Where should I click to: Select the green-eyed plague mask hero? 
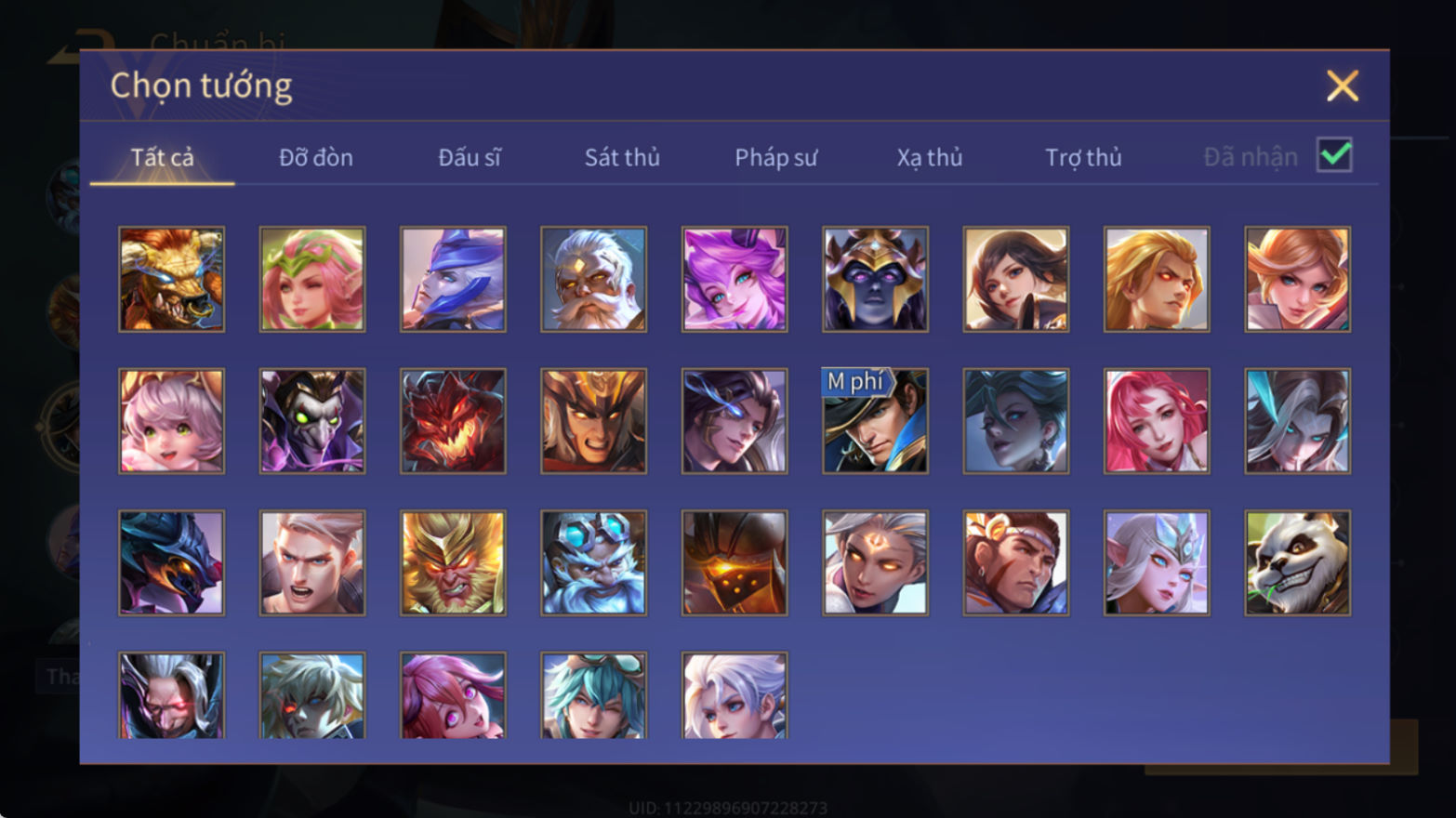[312, 421]
